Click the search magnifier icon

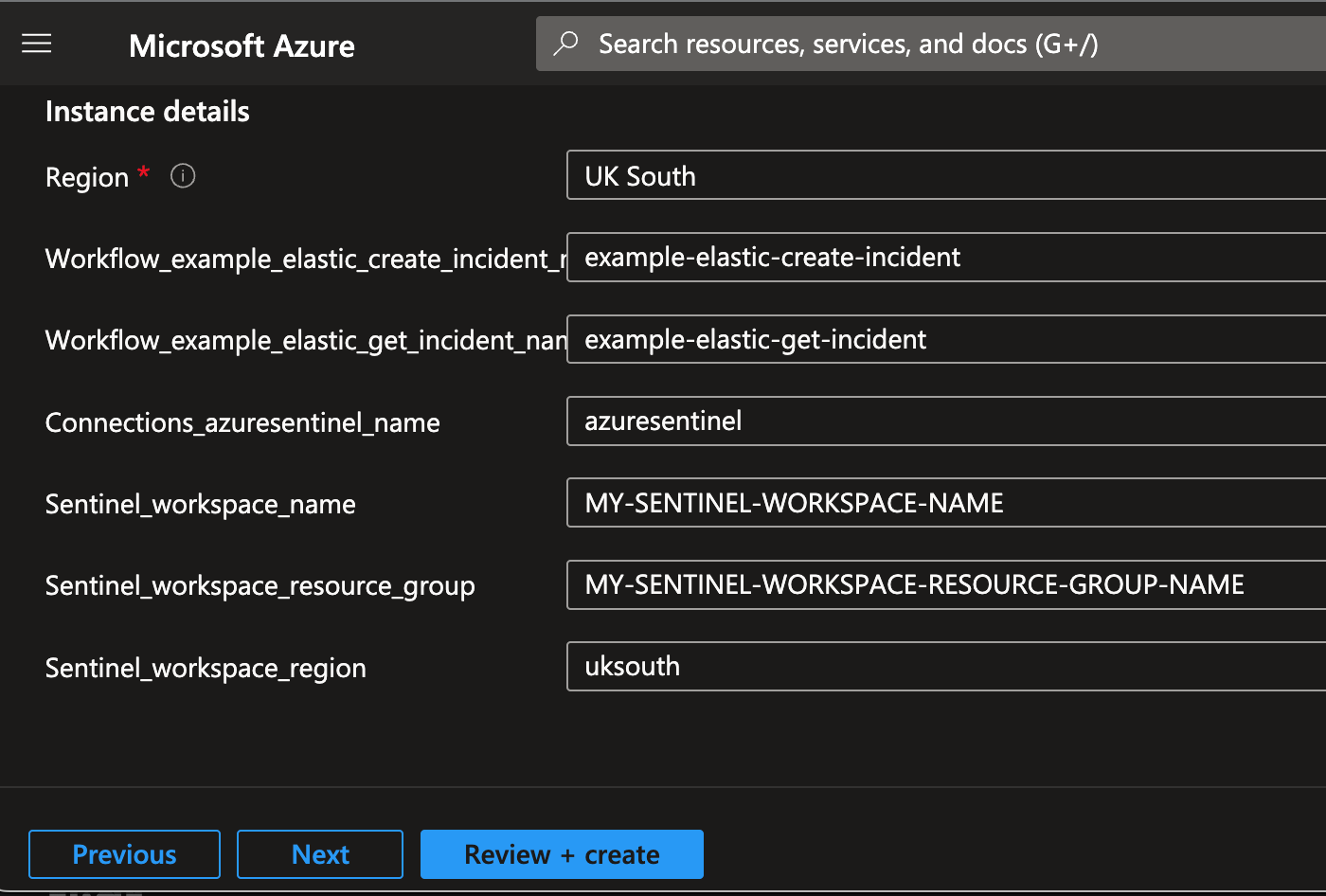[x=565, y=44]
